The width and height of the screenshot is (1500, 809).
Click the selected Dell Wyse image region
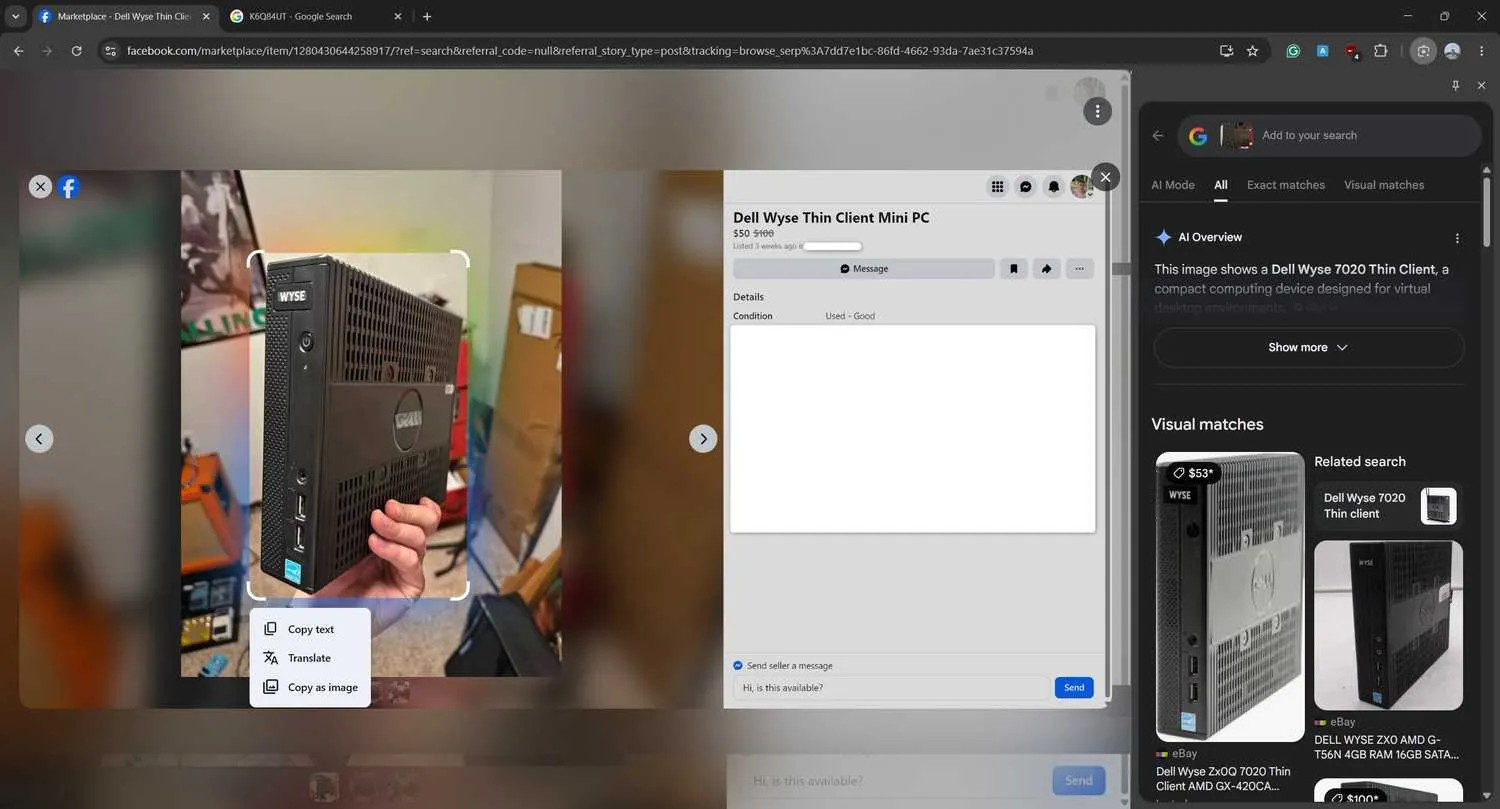(358, 425)
